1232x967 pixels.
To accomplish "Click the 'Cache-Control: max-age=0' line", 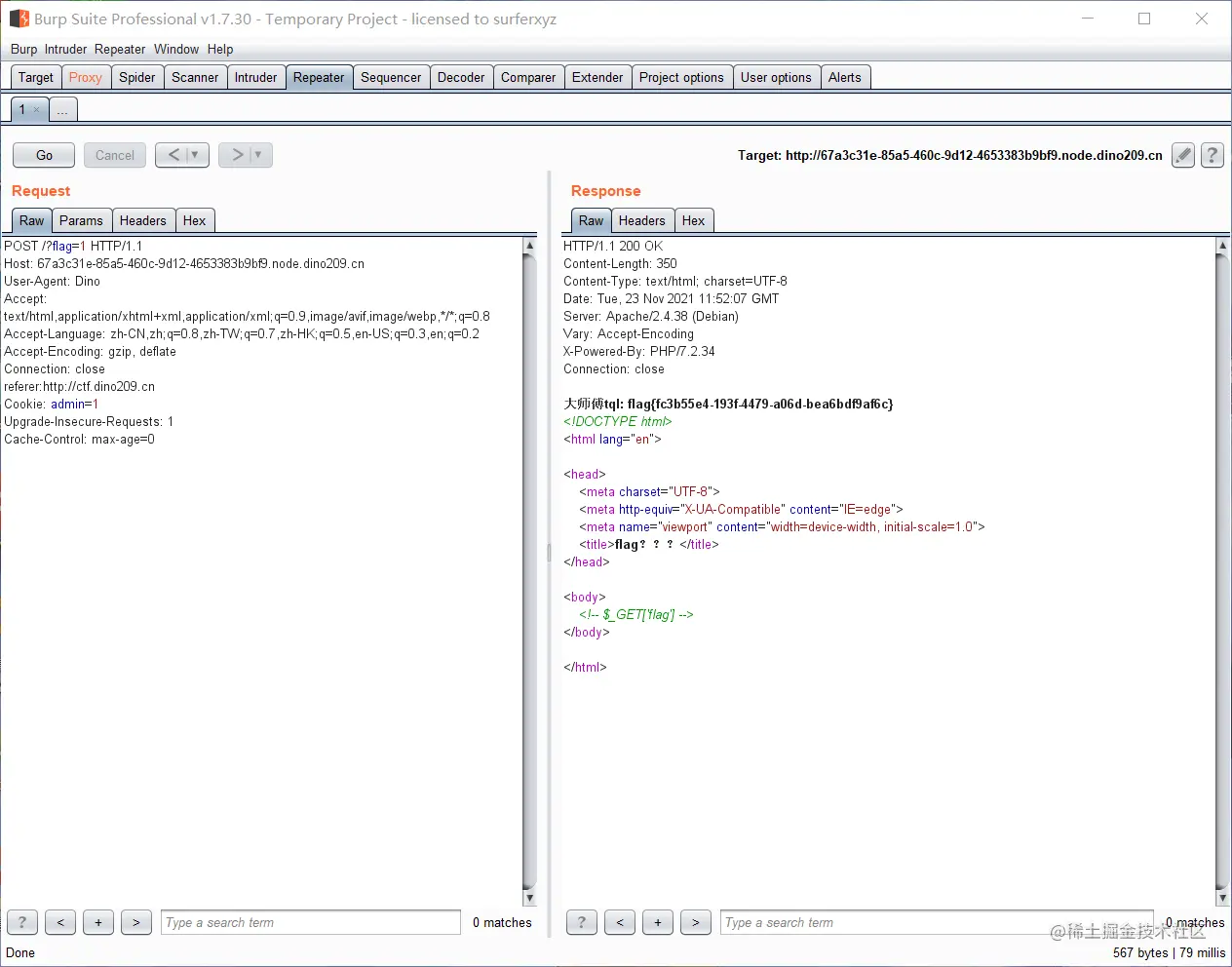I will tap(80, 439).
